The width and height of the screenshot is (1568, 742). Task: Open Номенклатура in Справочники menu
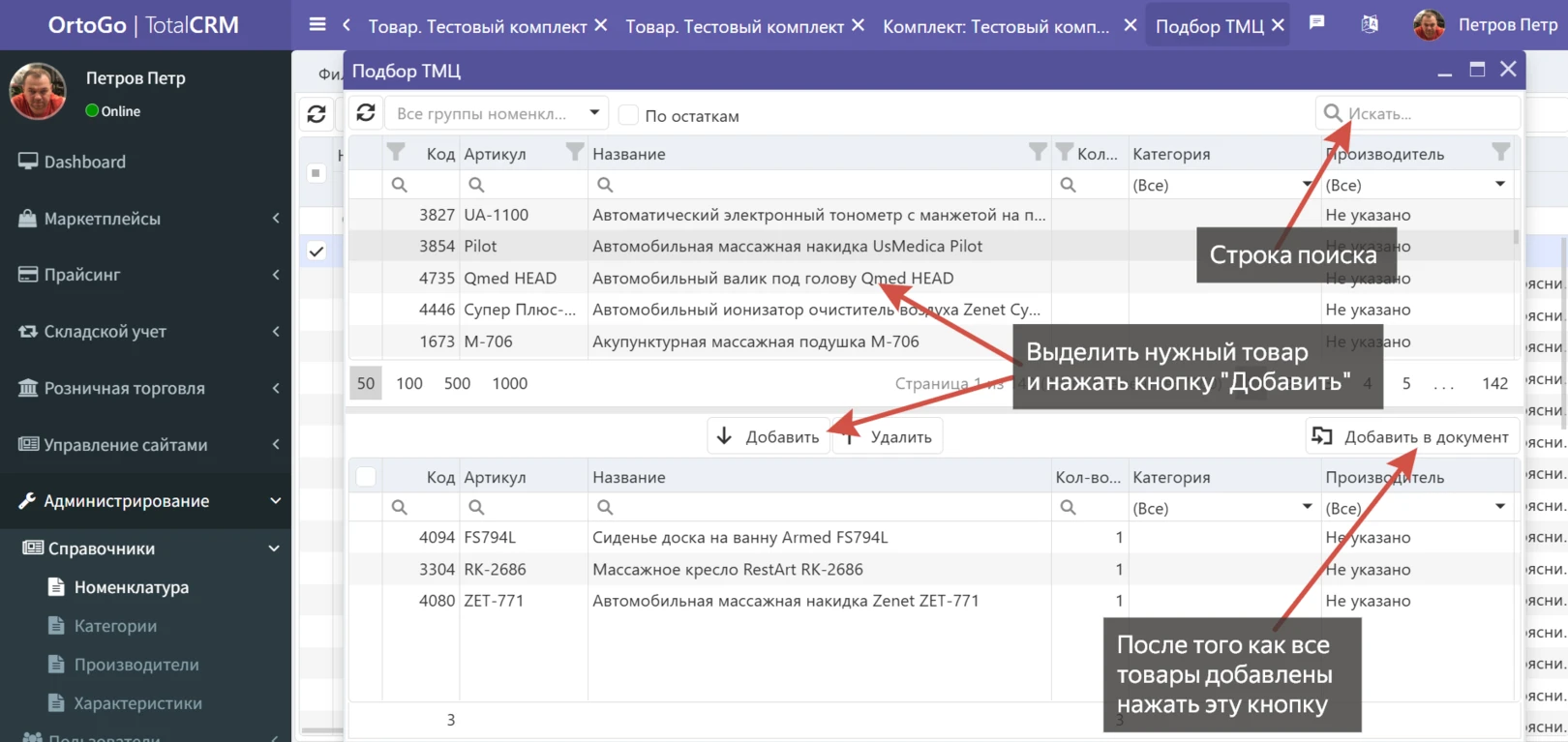(x=131, y=587)
